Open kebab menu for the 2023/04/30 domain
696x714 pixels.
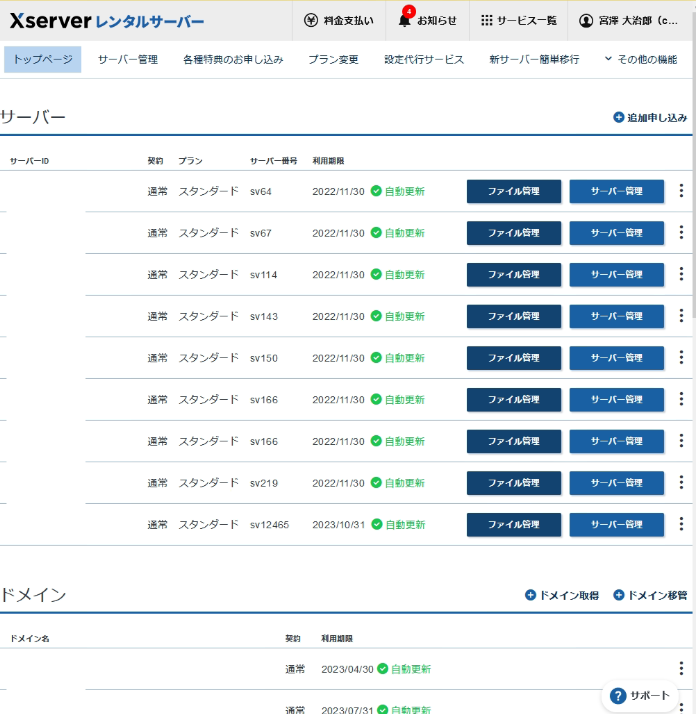[681, 669]
